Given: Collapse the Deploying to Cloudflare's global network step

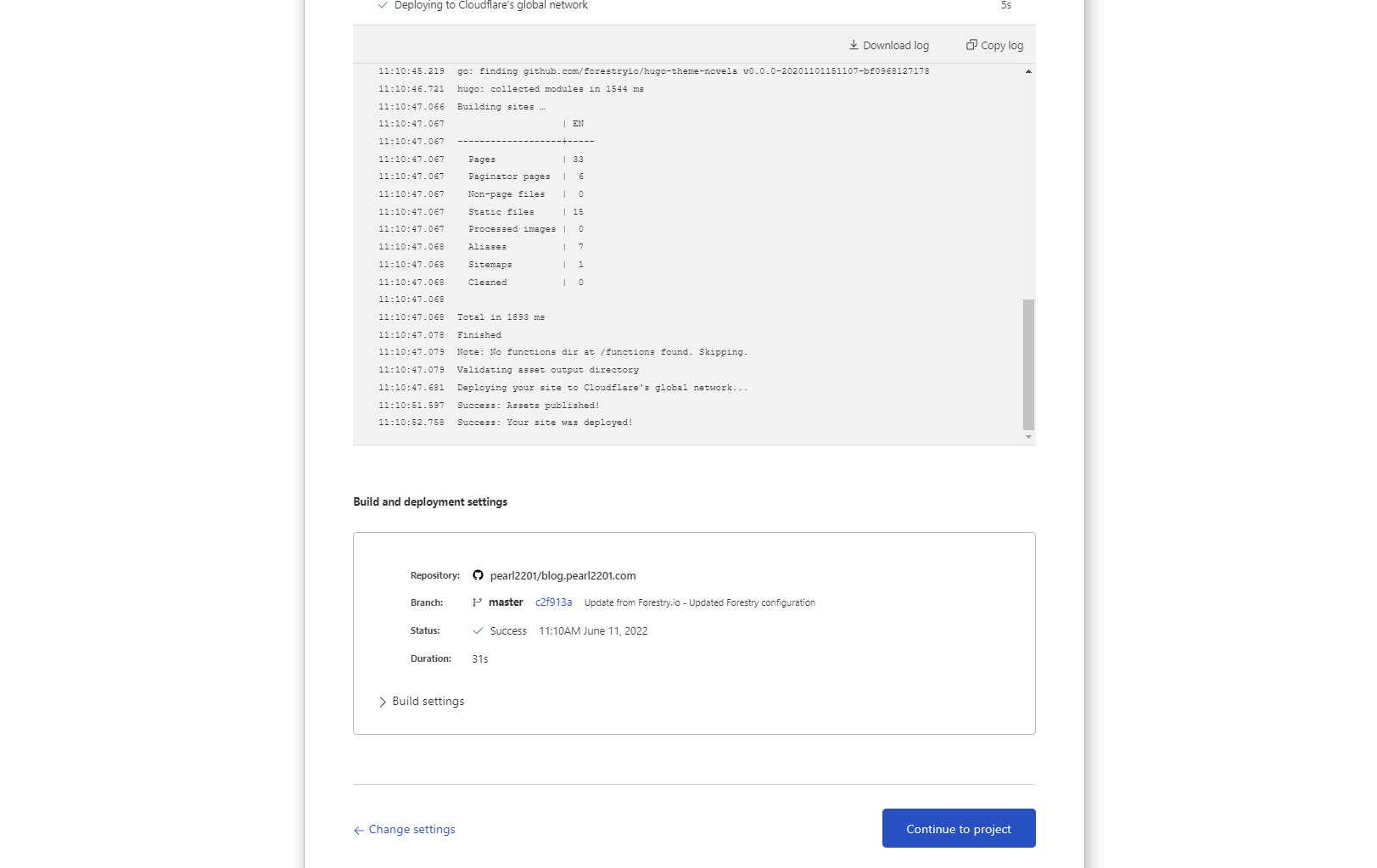Looking at the screenshot, I should [x=491, y=5].
